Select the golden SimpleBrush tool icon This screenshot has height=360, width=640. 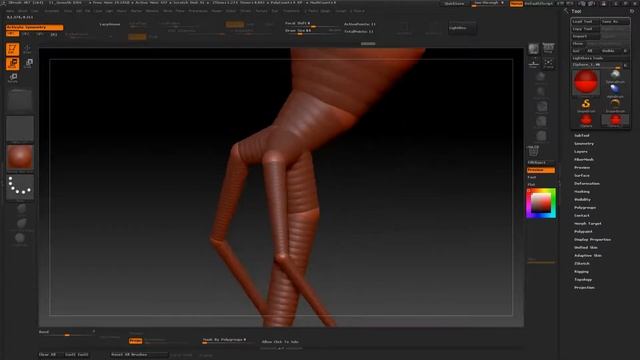click(586, 105)
